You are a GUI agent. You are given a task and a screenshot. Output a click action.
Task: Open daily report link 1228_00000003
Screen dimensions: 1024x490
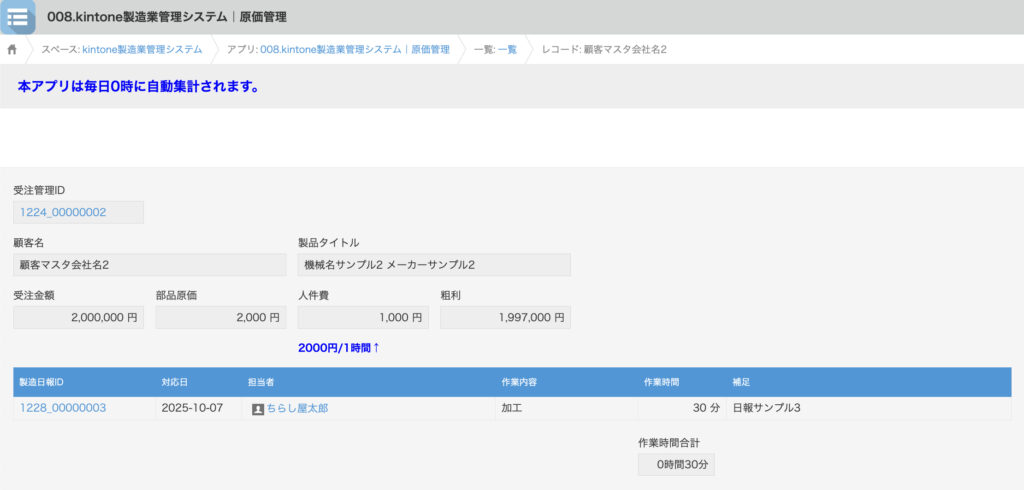pos(63,408)
